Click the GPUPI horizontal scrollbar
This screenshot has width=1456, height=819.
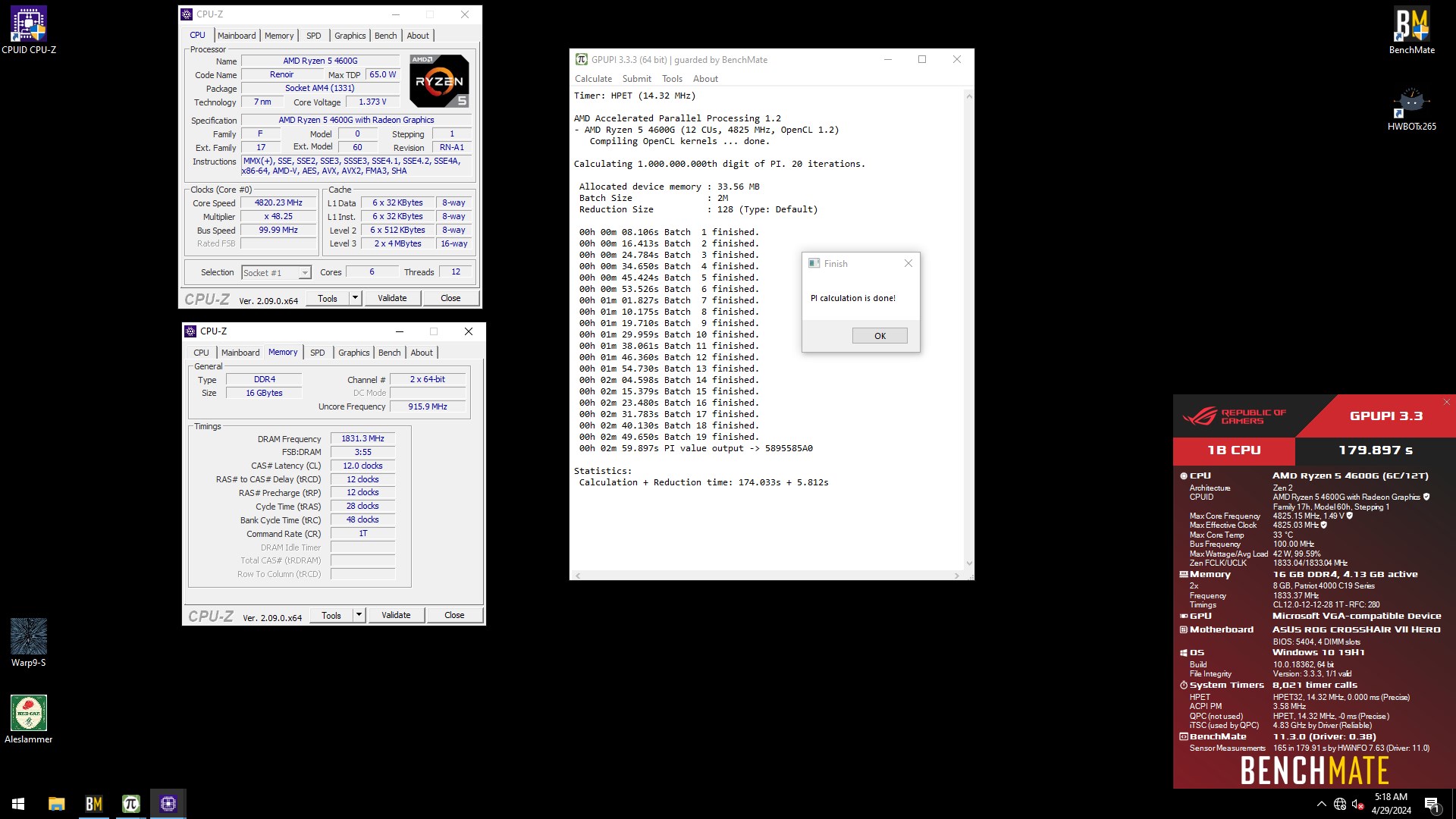[767, 576]
